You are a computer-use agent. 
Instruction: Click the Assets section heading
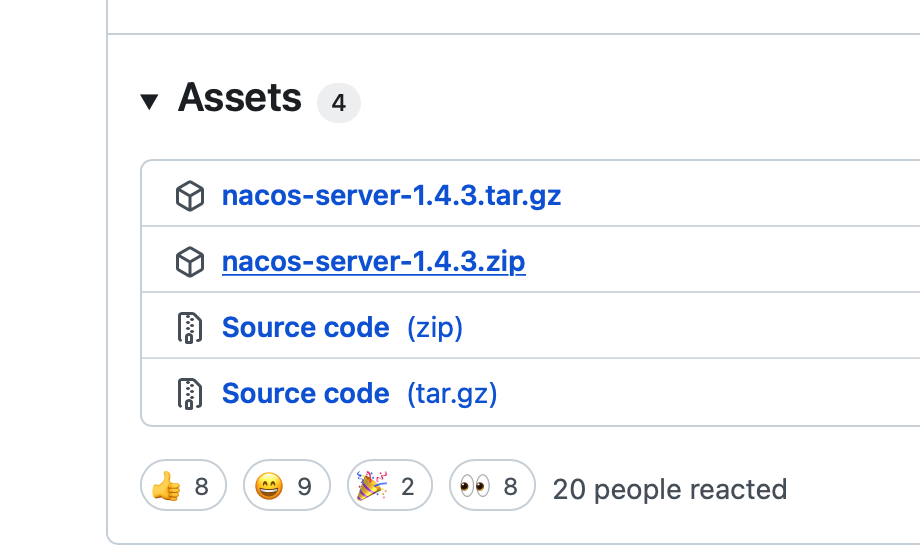pos(240,98)
